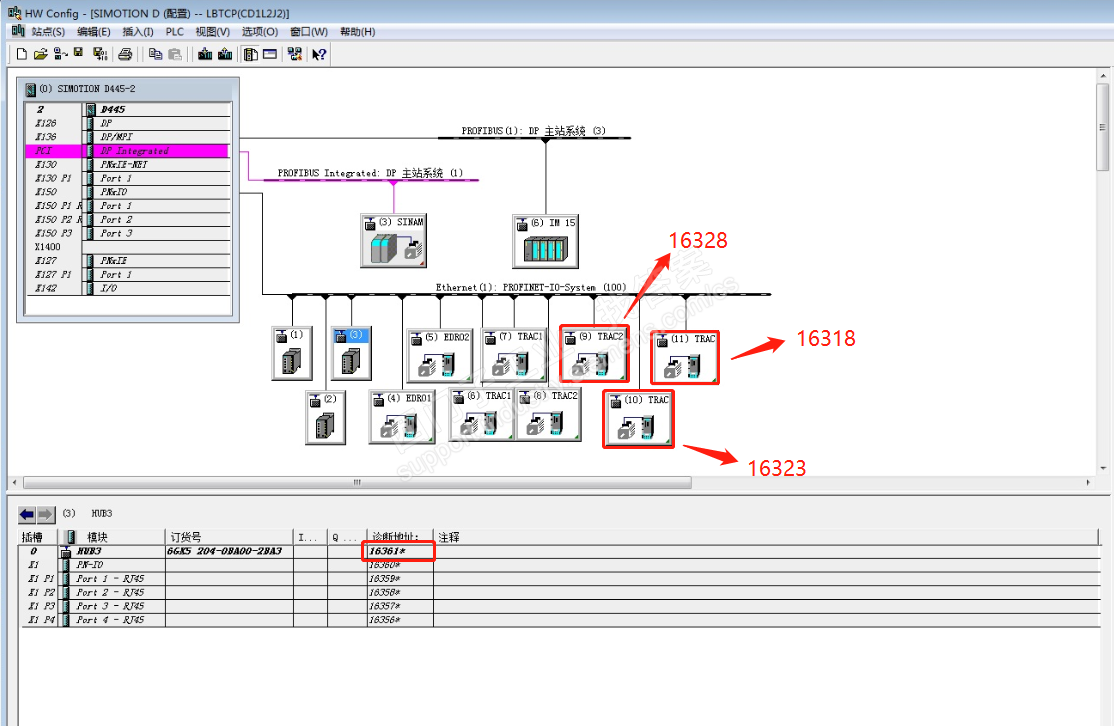Select the PNxIO rack row
The width and height of the screenshot is (1114, 726).
(128, 192)
